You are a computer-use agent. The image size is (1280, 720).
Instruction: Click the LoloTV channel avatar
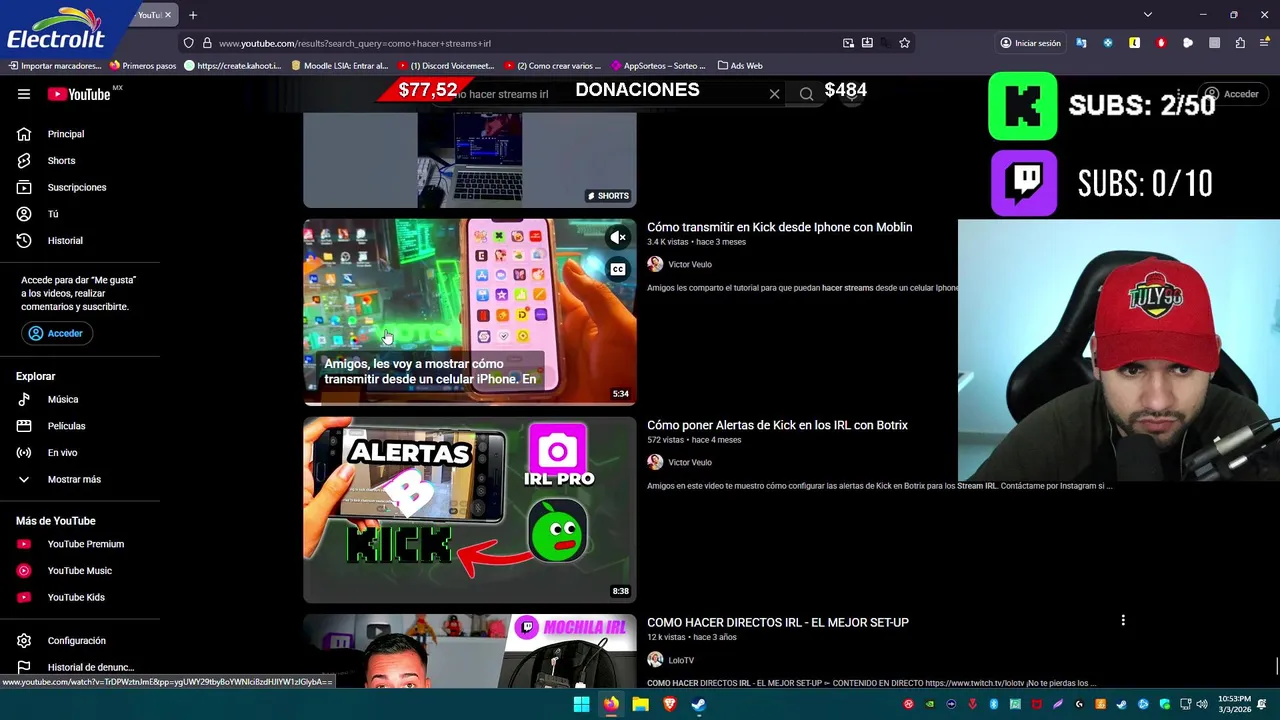point(655,660)
